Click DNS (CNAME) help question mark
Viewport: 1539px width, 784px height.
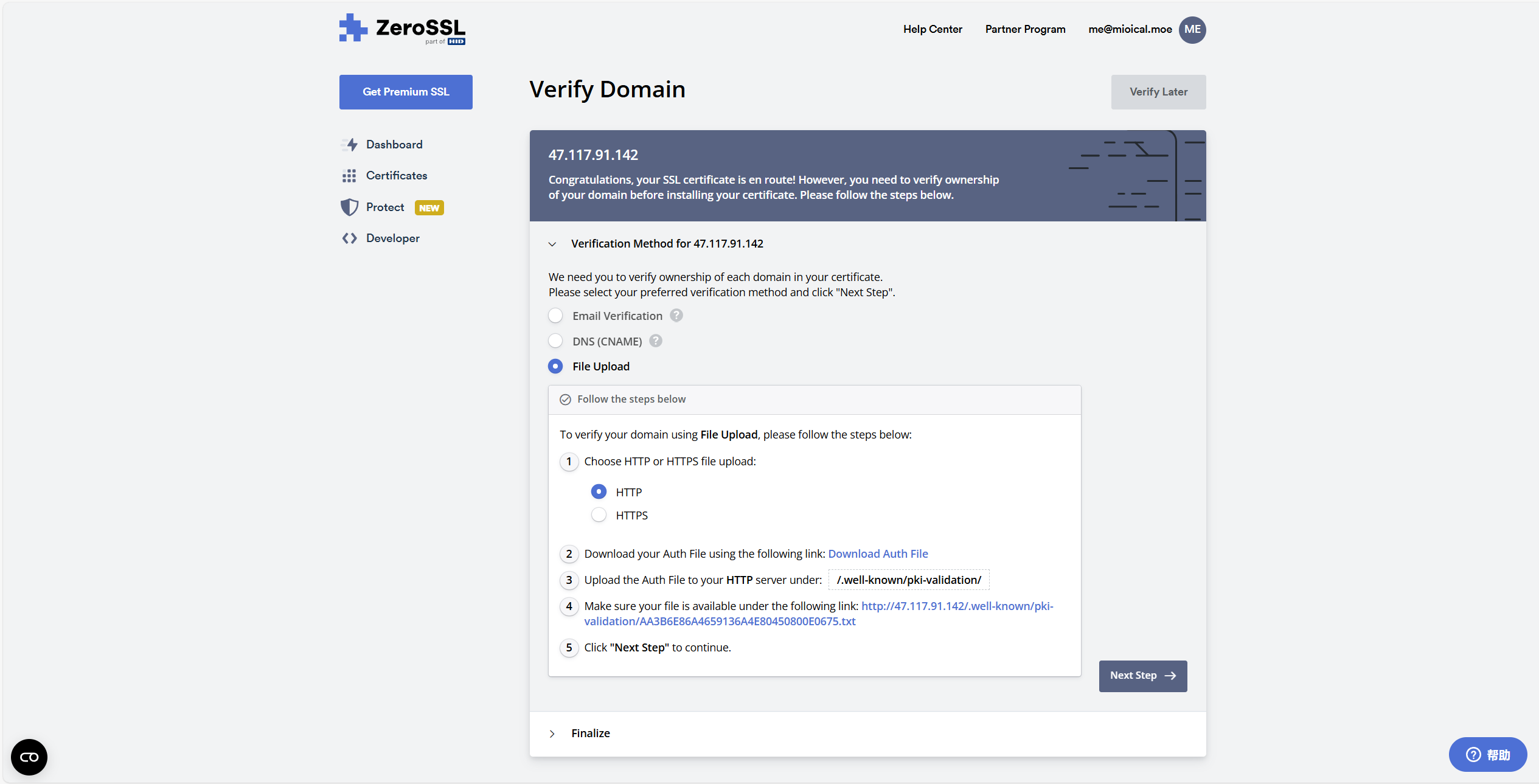click(x=655, y=341)
